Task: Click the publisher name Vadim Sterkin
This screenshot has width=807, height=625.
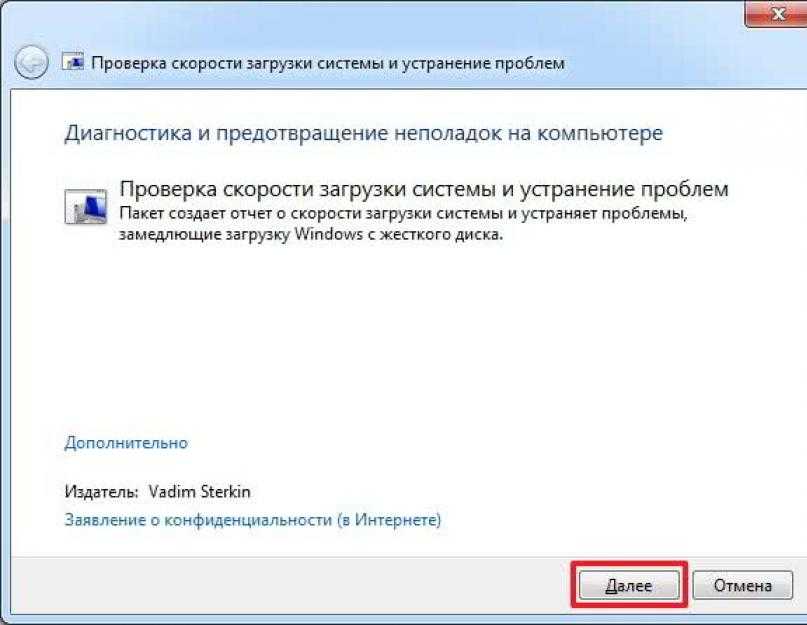Action: 200,492
